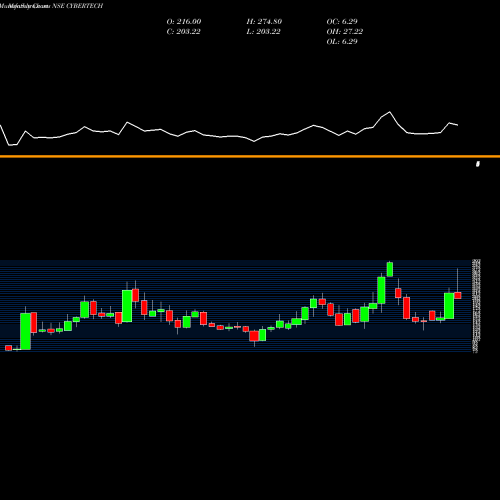Select the close value C: 203.22
The image size is (500, 500).
(183, 32)
